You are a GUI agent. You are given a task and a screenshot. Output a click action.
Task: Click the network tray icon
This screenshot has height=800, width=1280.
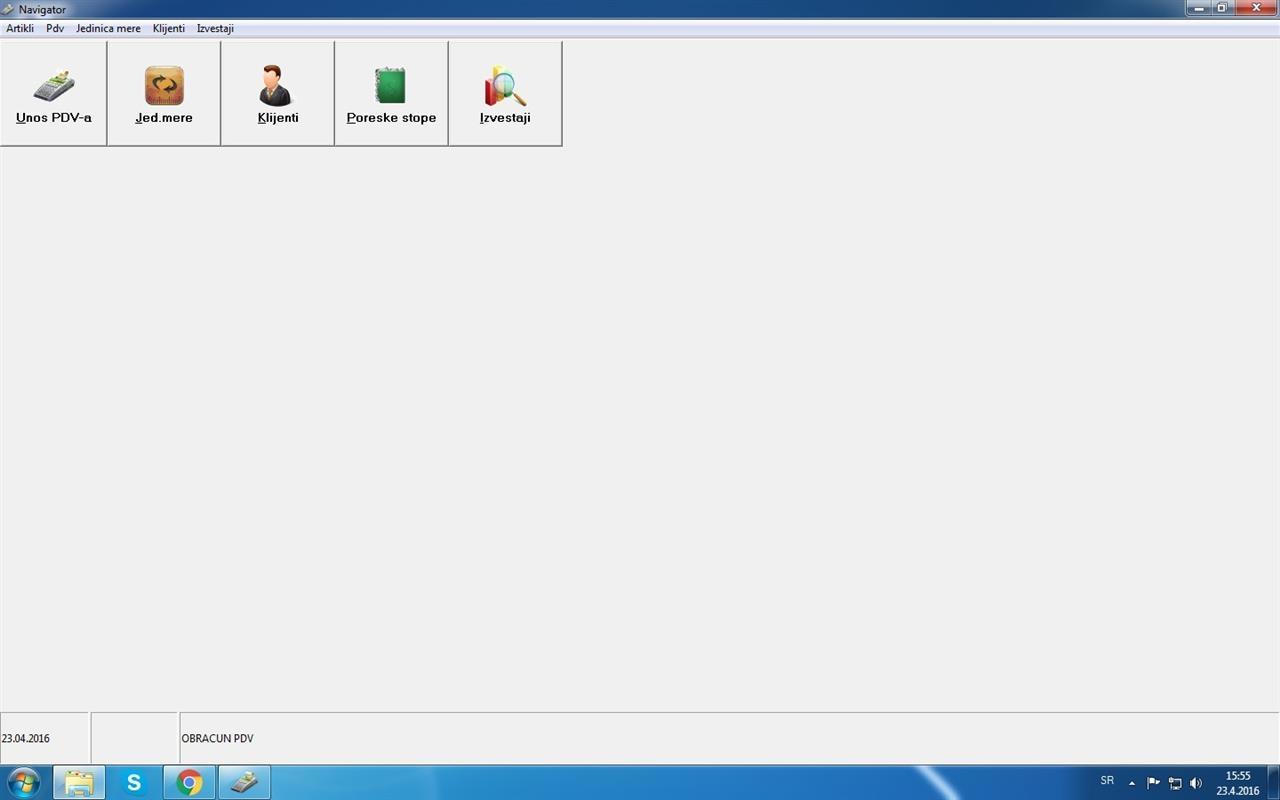(x=1175, y=783)
